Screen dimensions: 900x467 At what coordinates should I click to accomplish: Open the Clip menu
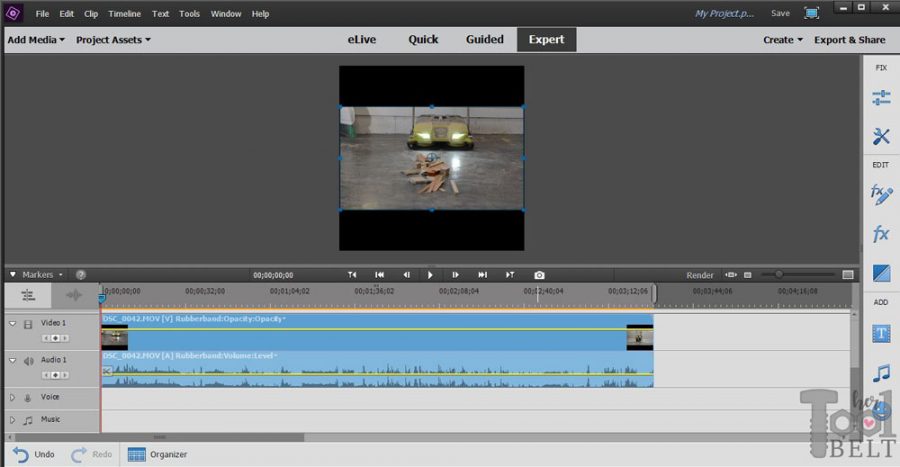click(91, 14)
